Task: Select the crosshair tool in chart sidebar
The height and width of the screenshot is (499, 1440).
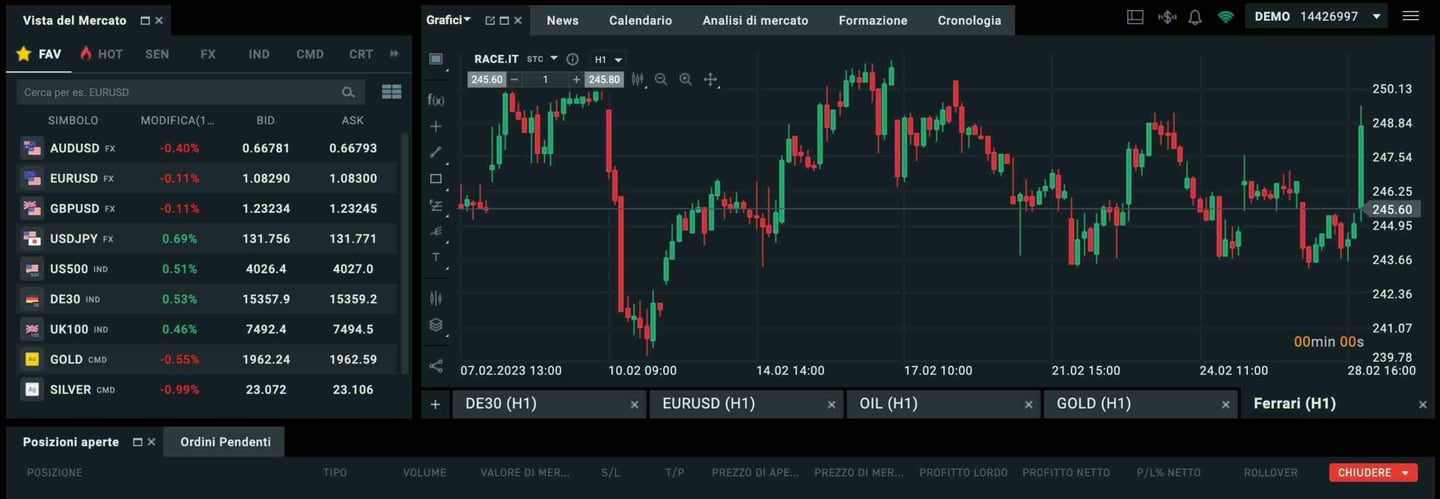Action: click(x=435, y=127)
